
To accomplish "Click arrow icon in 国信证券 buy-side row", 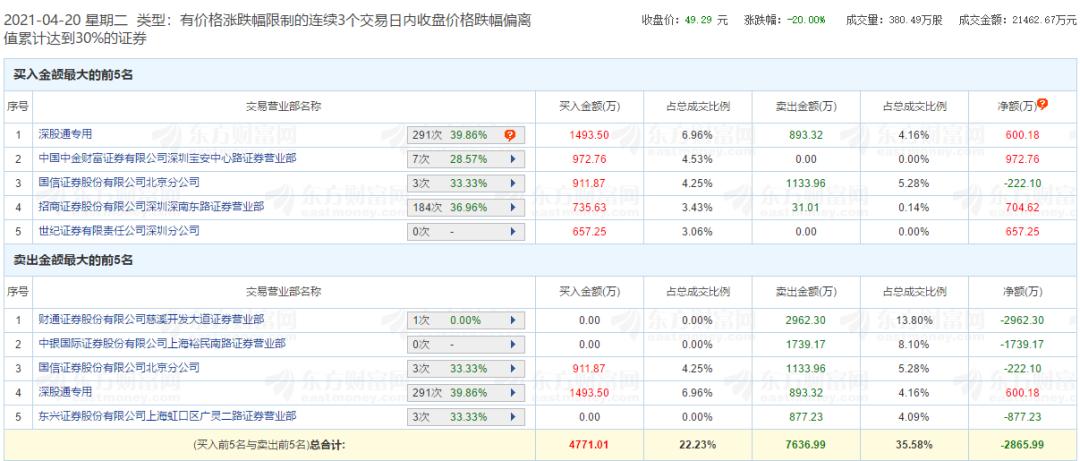I will coord(512,183).
